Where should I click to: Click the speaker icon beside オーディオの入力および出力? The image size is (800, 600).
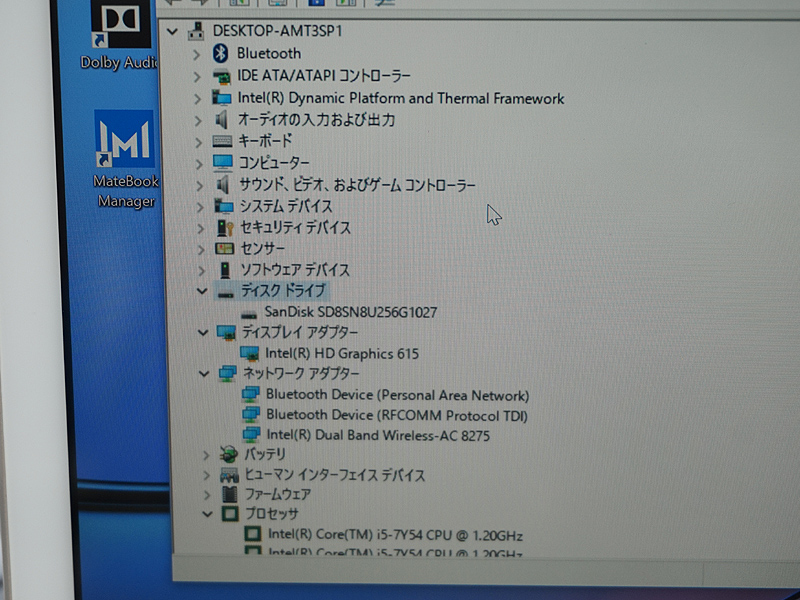[x=221, y=120]
